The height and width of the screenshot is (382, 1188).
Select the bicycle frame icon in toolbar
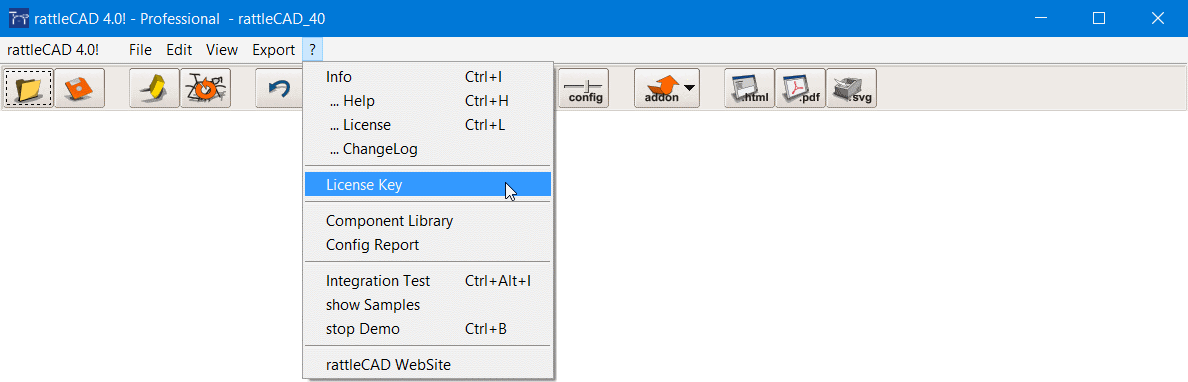[205, 88]
